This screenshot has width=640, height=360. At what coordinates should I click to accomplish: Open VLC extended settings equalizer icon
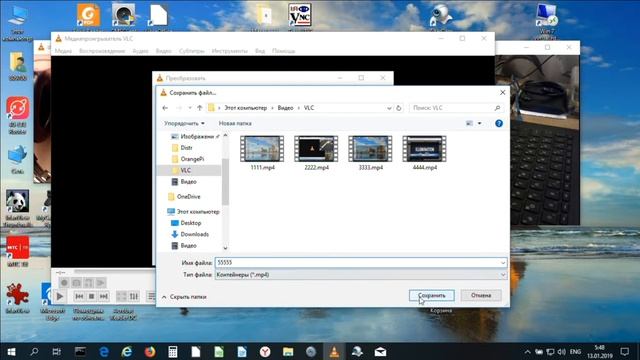pos(134,296)
